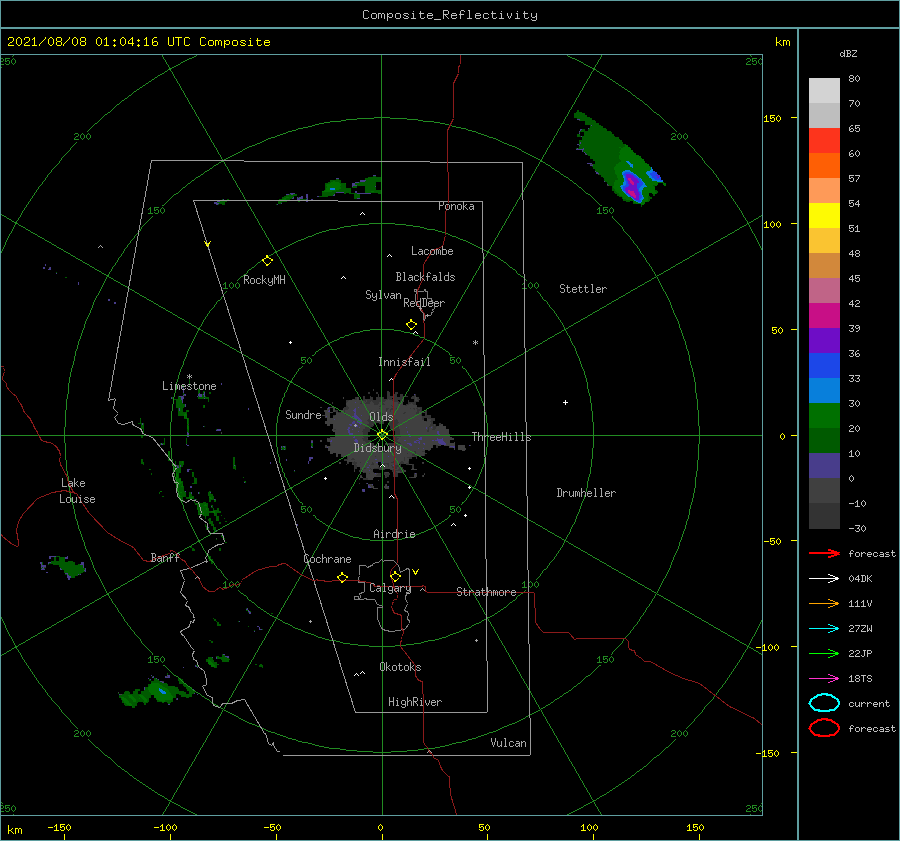Viewport: 900px width, 841px height.
Task: Click the Airdrie city label
Action: (394, 534)
